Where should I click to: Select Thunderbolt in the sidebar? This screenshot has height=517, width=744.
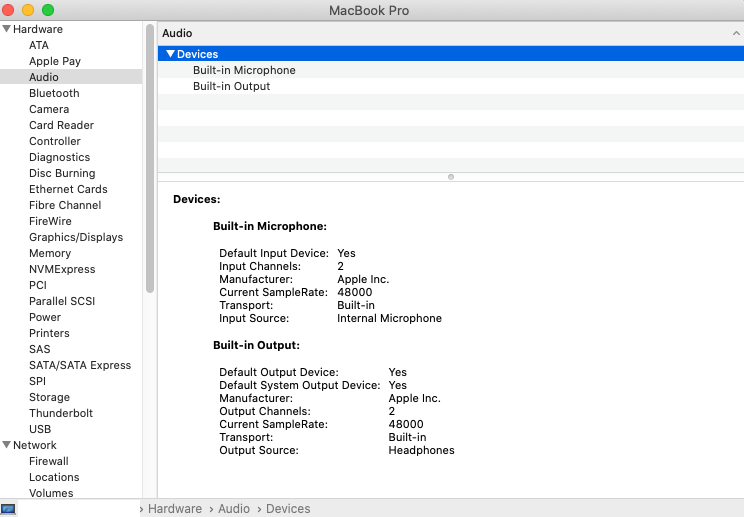pos(61,413)
